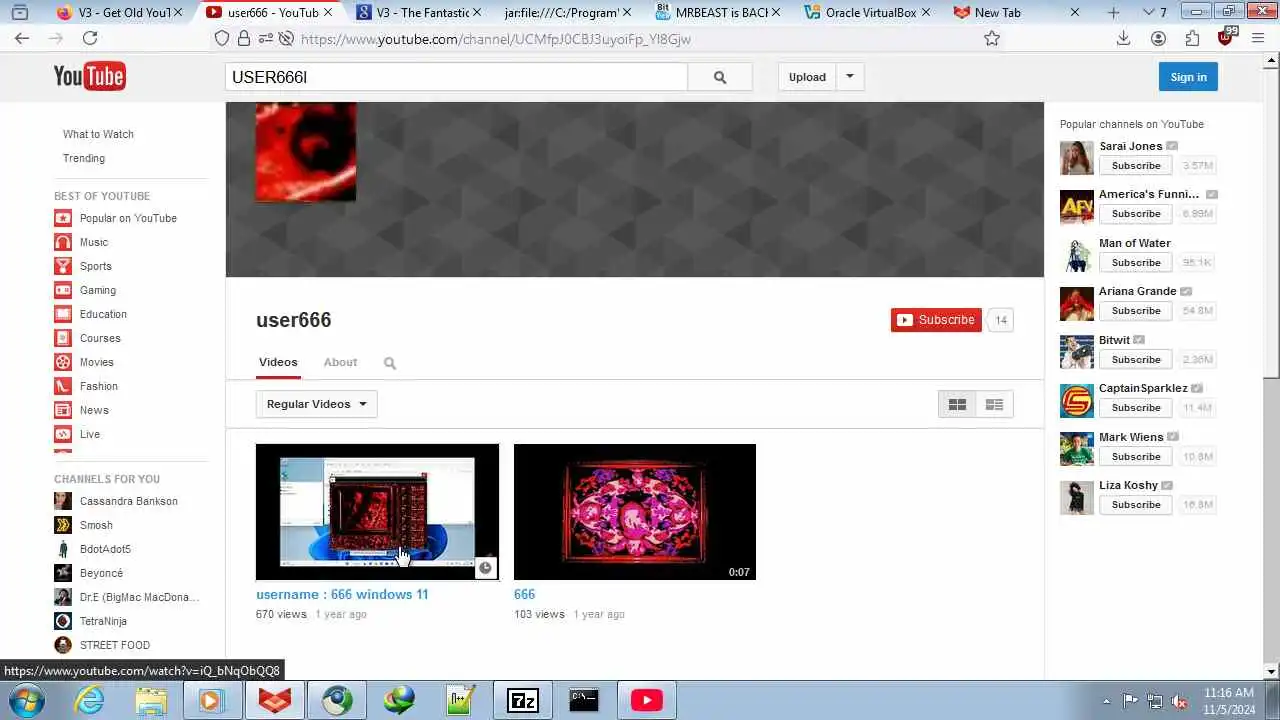
Task: Switch to list view
Action: [x=994, y=404]
